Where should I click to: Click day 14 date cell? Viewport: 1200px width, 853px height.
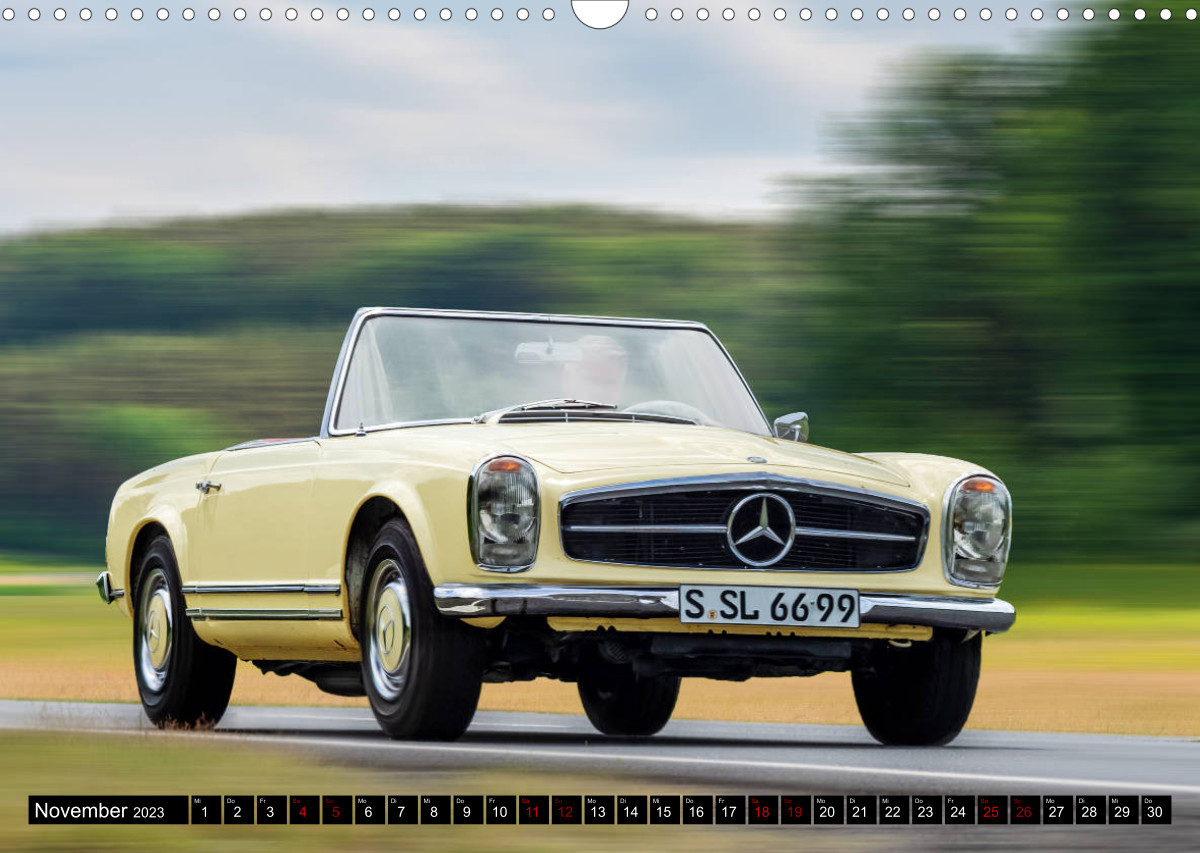(631, 810)
